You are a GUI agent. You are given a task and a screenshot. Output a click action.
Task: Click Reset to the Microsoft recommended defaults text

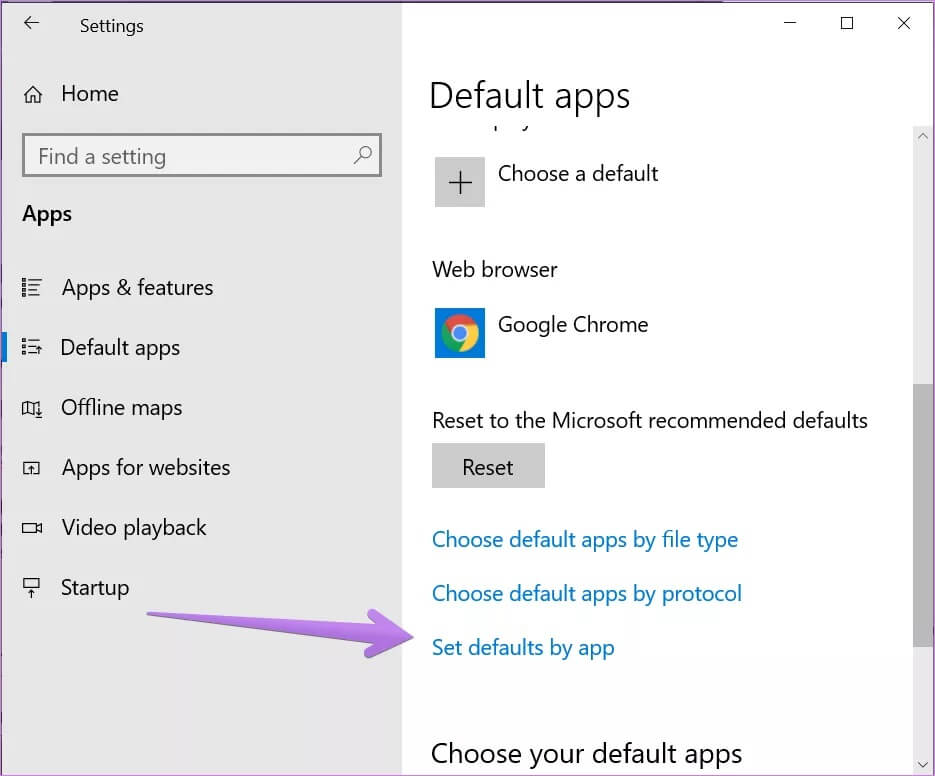(x=650, y=421)
